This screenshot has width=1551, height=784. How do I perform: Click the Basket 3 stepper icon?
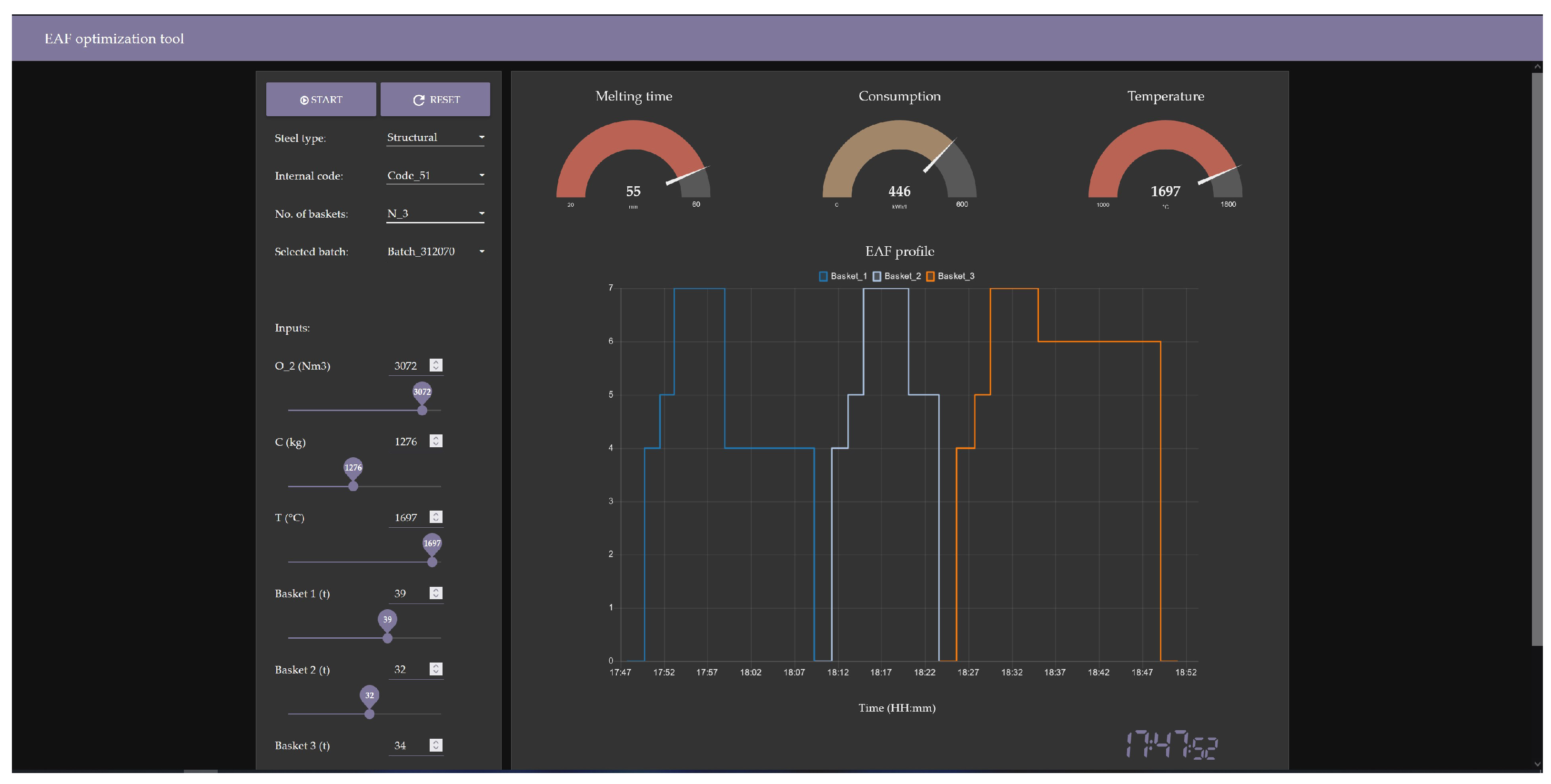coord(436,745)
